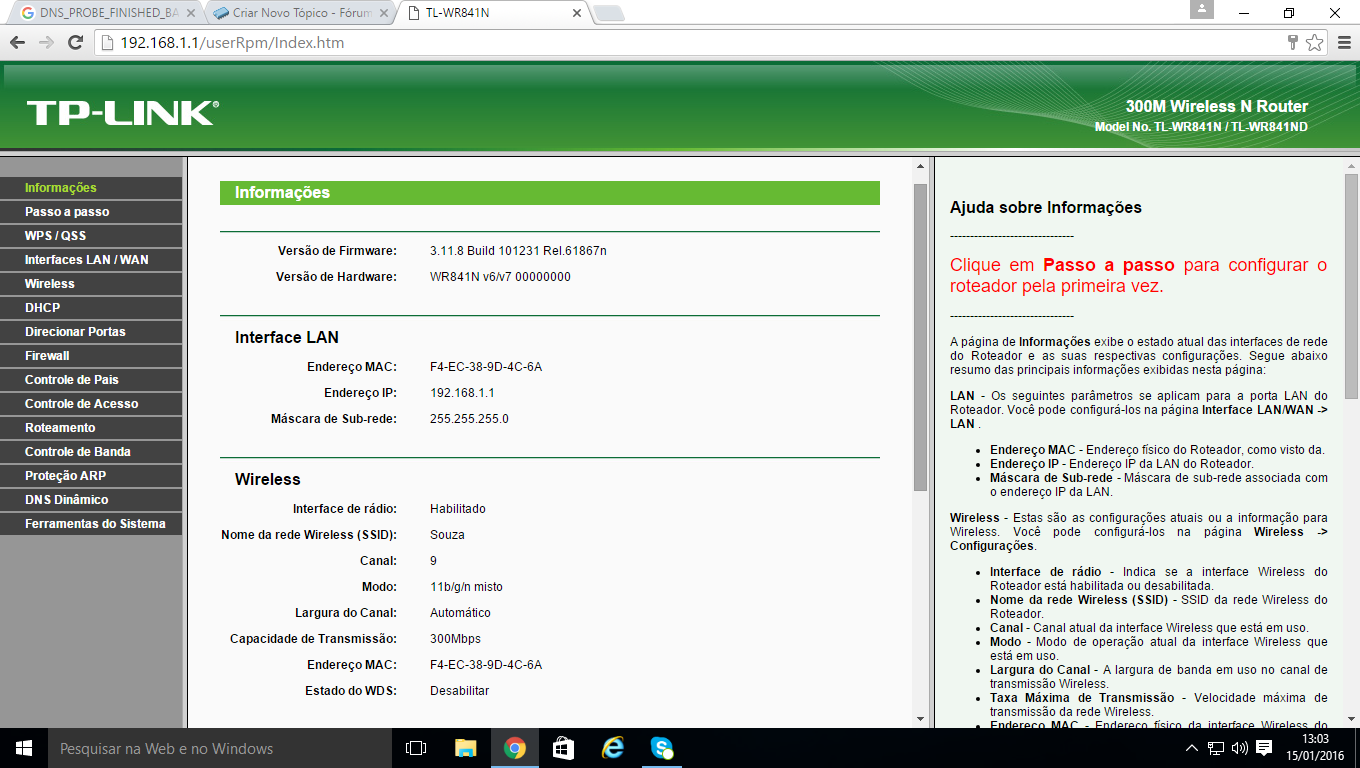1360x768 pixels.
Task: Close the Criar Novo Tópico tab
Action: (384, 14)
